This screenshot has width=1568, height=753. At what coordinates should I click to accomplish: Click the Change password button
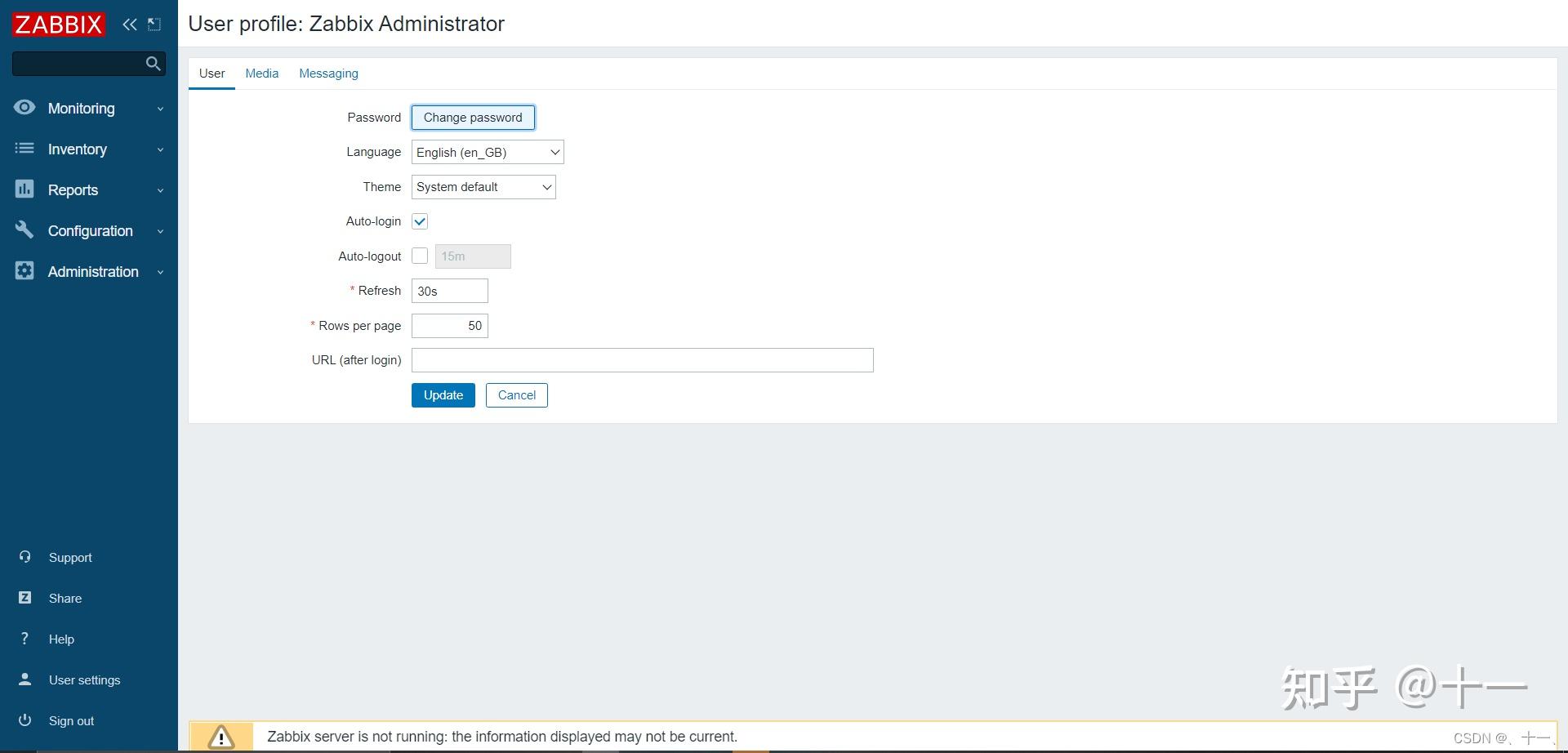pos(473,118)
